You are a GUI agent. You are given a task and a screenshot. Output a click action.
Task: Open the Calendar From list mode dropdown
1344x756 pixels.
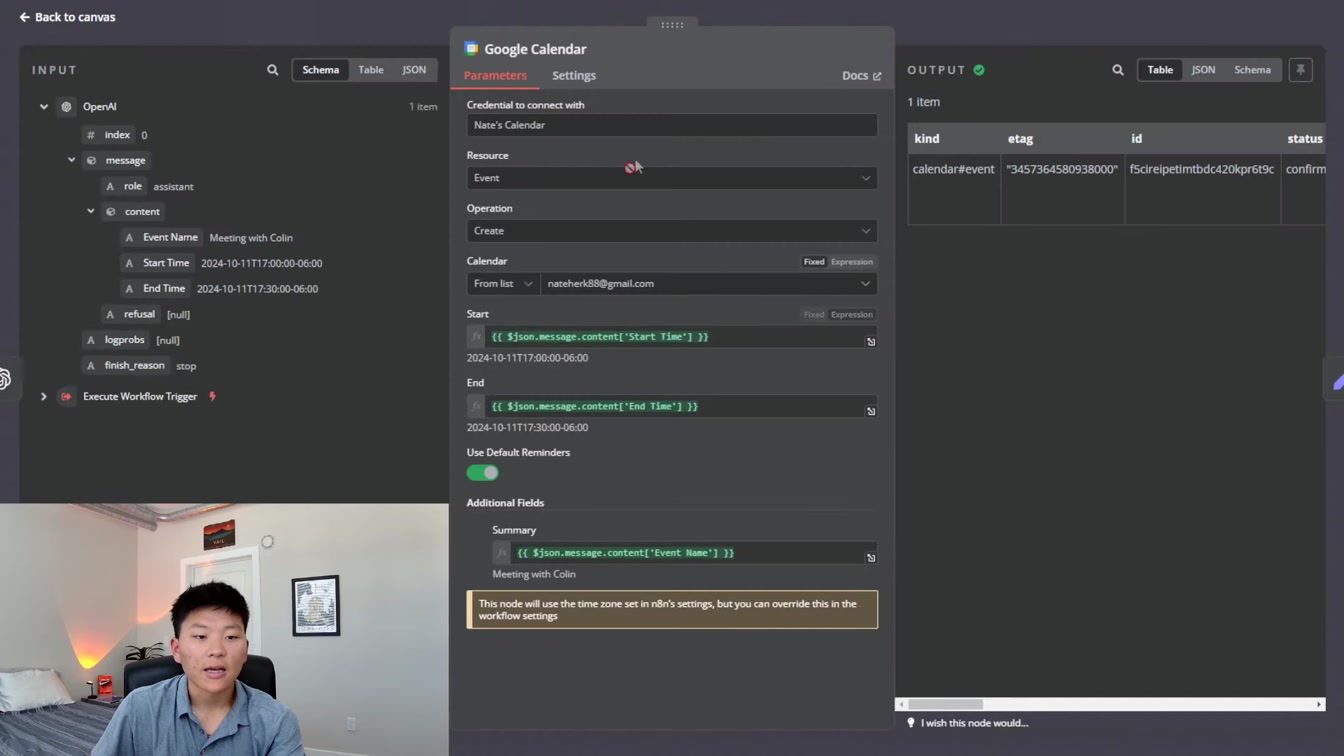tap(503, 284)
